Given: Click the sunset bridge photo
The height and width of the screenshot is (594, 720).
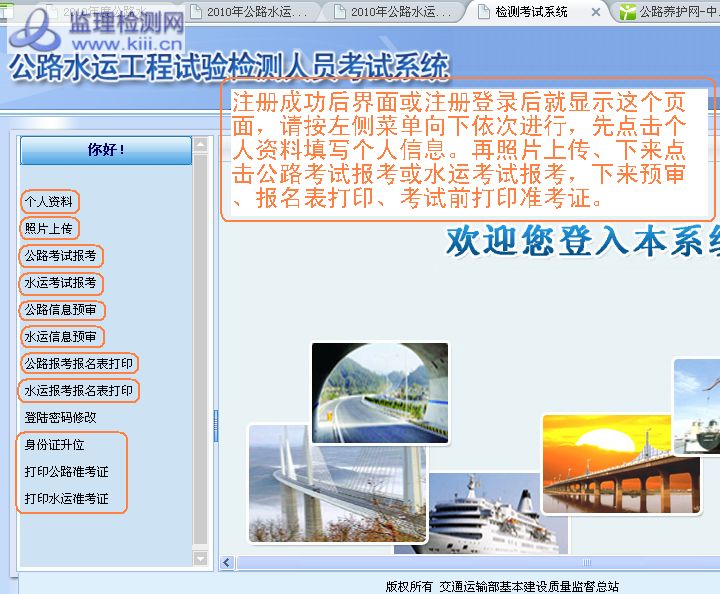Looking at the screenshot, I should [606, 465].
